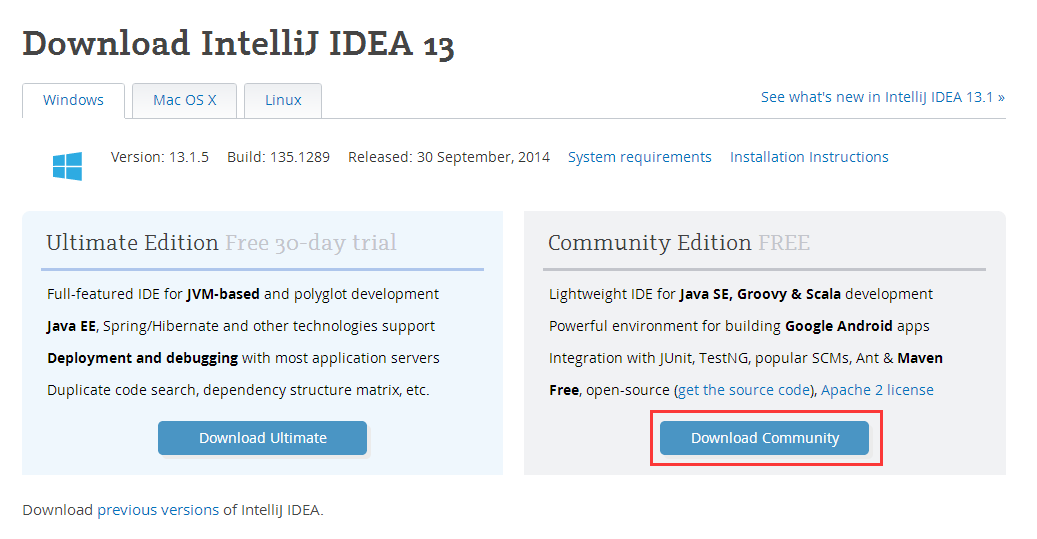Open the Linux tab
Image resolution: width=1037 pixels, height=539 pixels.
tap(283, 100)
